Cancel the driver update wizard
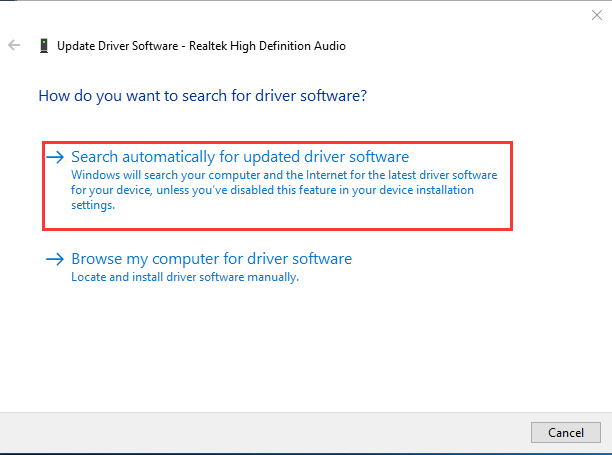Image resolution: width=612 pixels, height=455 pixels. click(x=566, y=432)
